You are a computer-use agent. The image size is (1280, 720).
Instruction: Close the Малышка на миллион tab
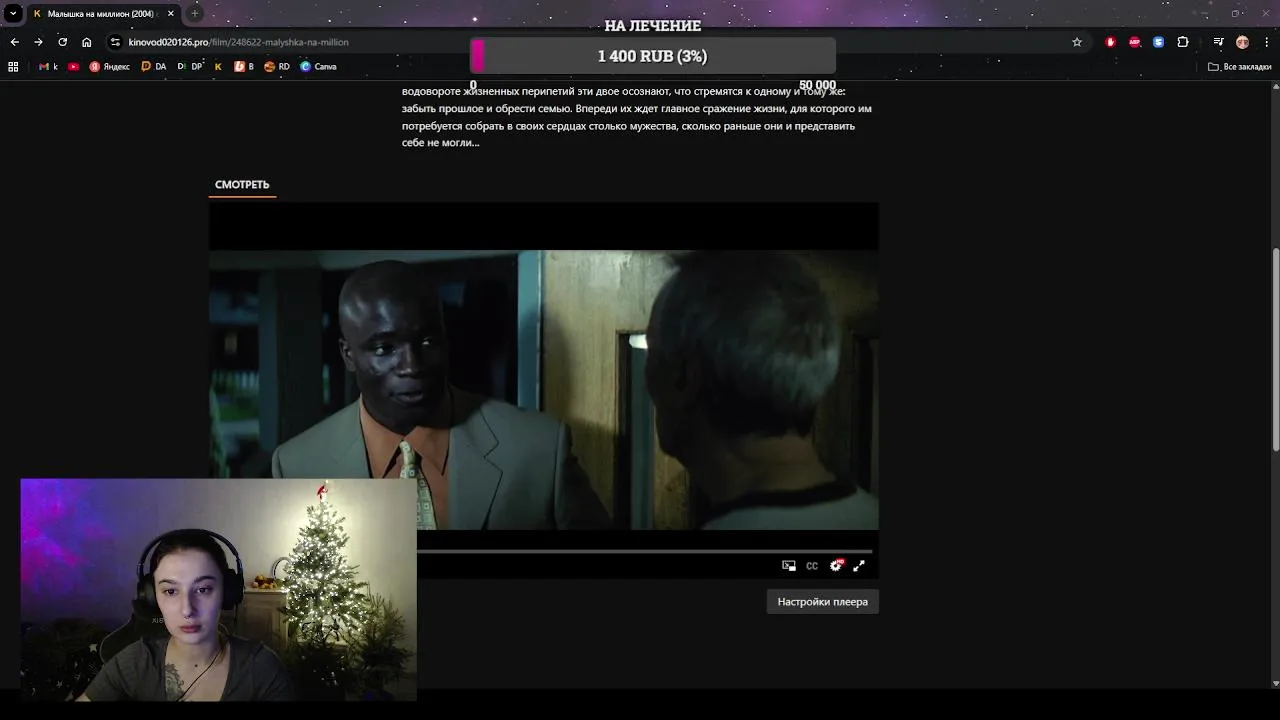click(171, 14)
